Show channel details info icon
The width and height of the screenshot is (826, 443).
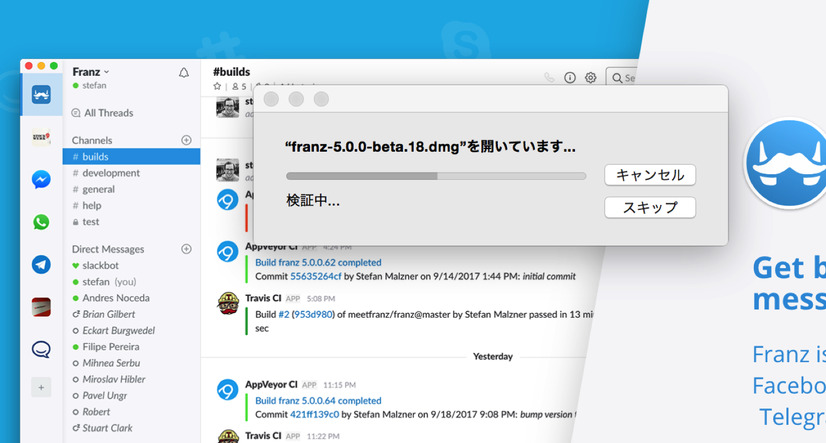[x=570, y=78]
